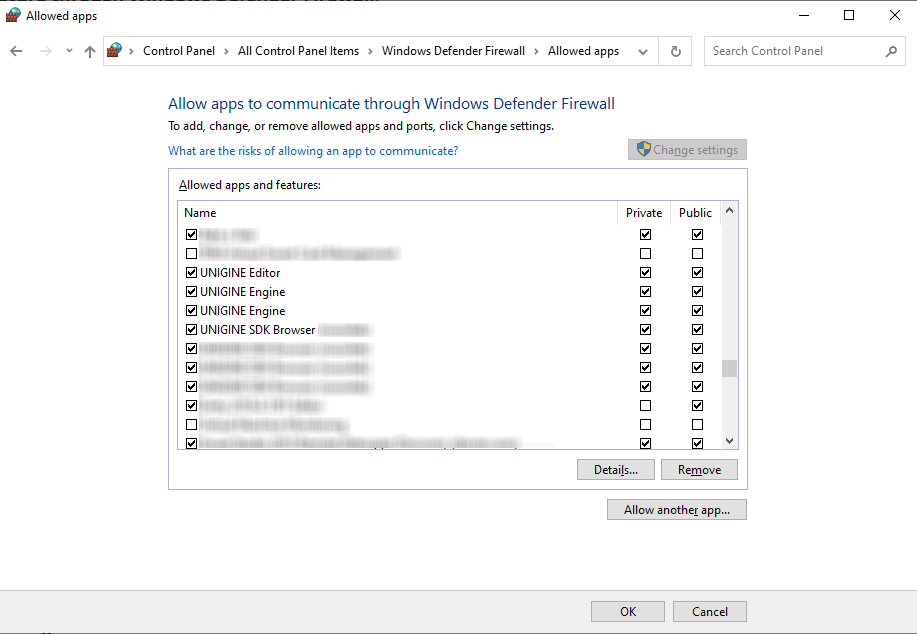Expand chevron after Control Panel breadcrumb

pos(227,51)
